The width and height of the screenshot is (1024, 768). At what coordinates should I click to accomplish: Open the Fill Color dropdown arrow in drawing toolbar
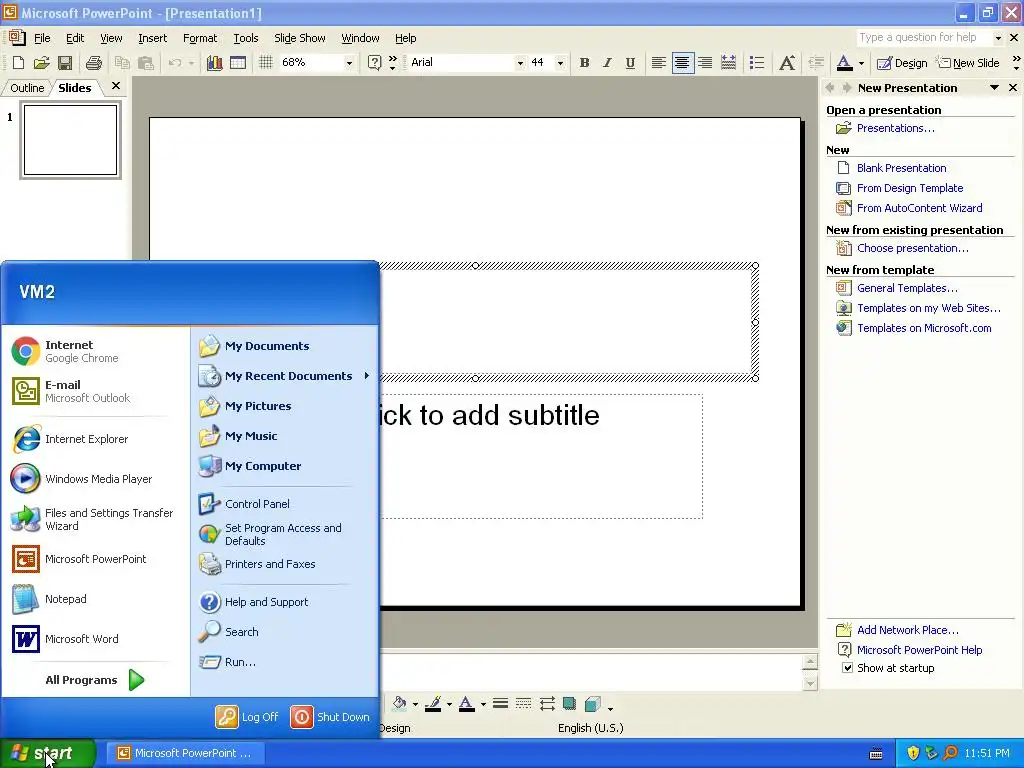[x=415, y=704]
